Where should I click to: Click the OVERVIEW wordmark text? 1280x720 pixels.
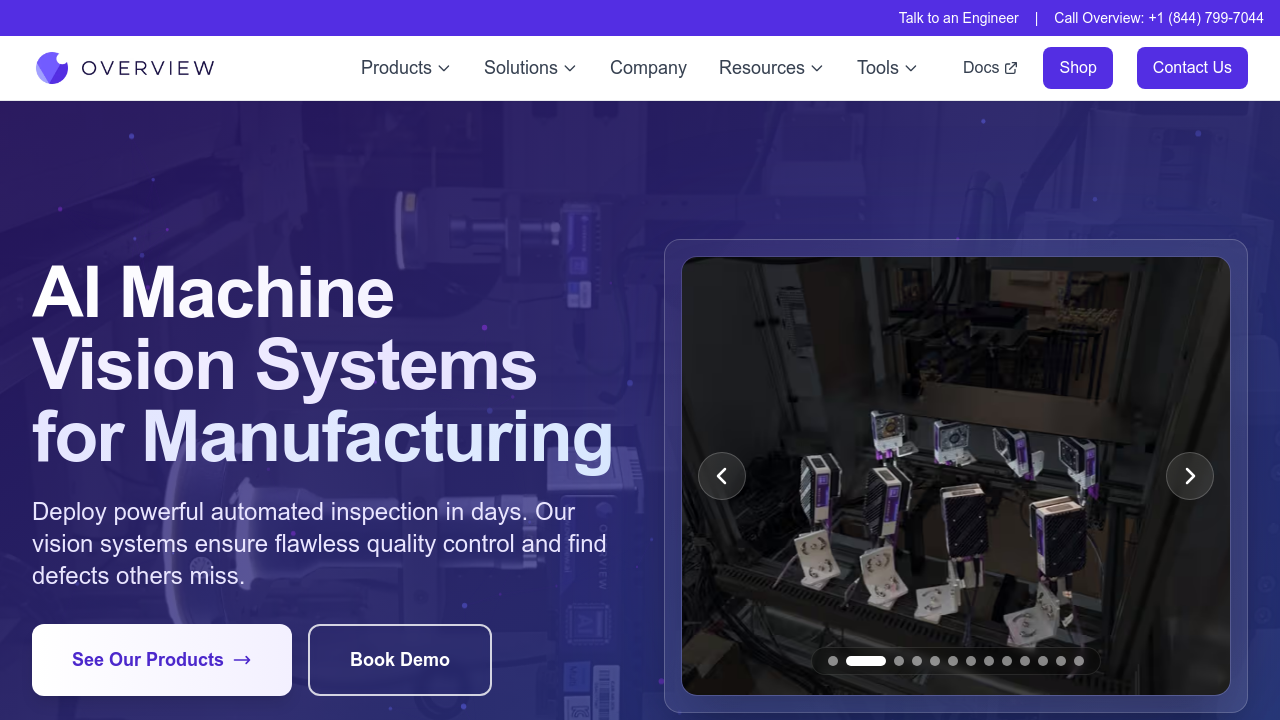148,68
